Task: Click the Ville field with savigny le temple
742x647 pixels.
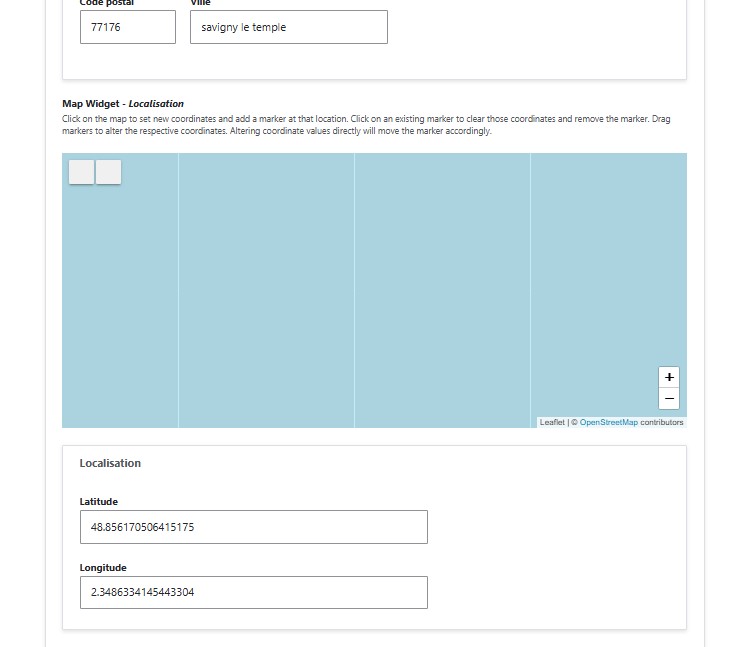Action: click(288, 27)
